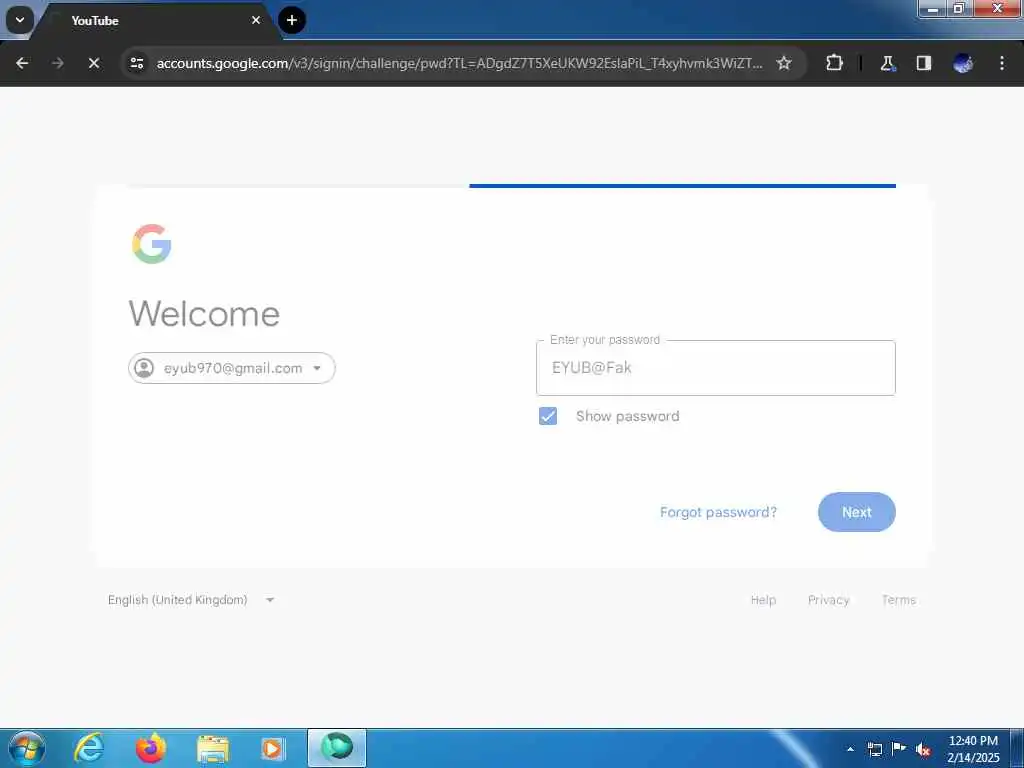Image resolution: width=1024 pixels, height=768 pixels.
Task: Open the Extensions puzzle icon
Action: tap(834, 63)
